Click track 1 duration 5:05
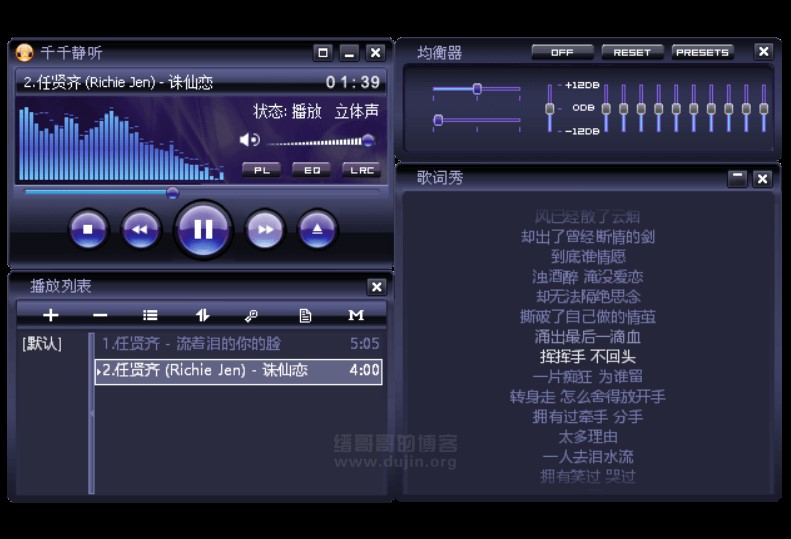The image size is (791, 539). pos(364,344)
